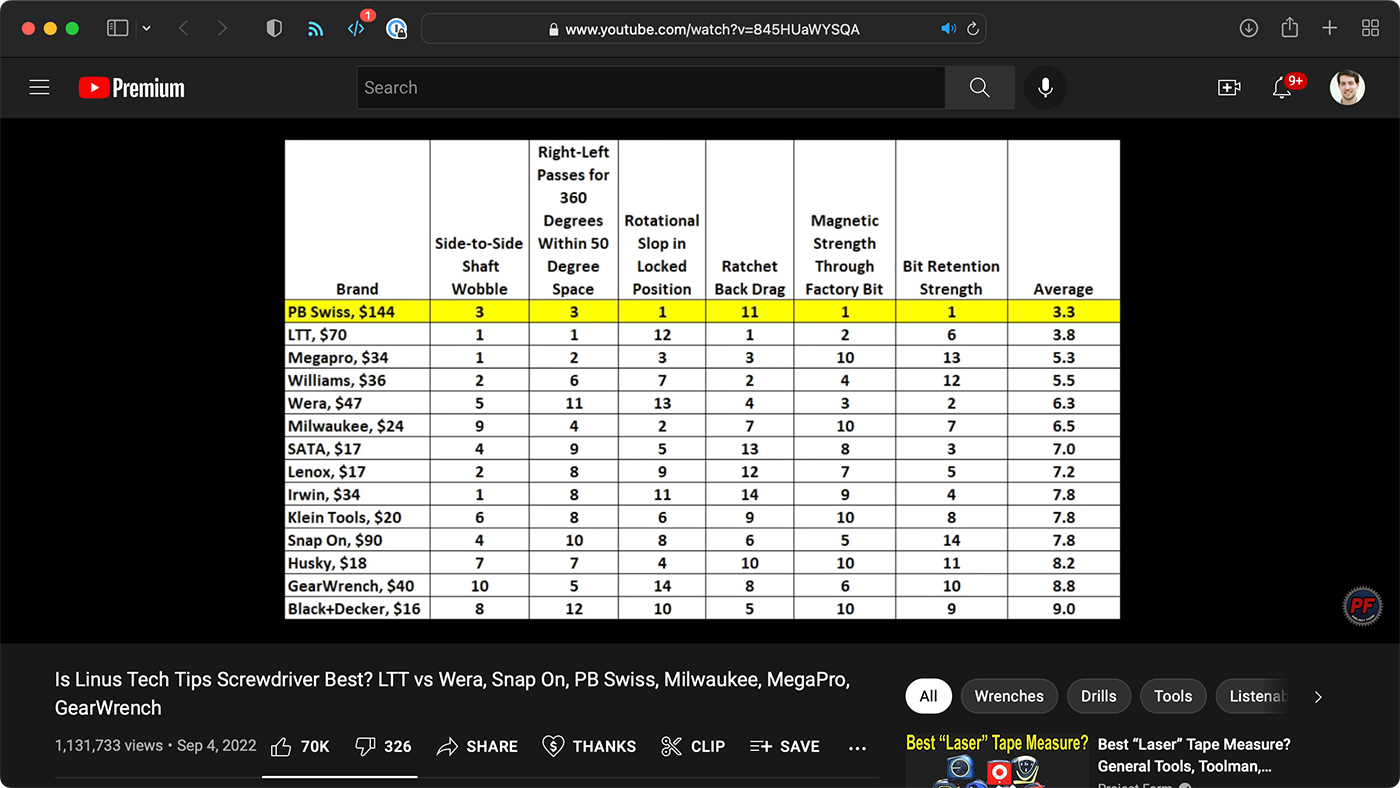Click the search magnifier button

click(x=980, y=88)
